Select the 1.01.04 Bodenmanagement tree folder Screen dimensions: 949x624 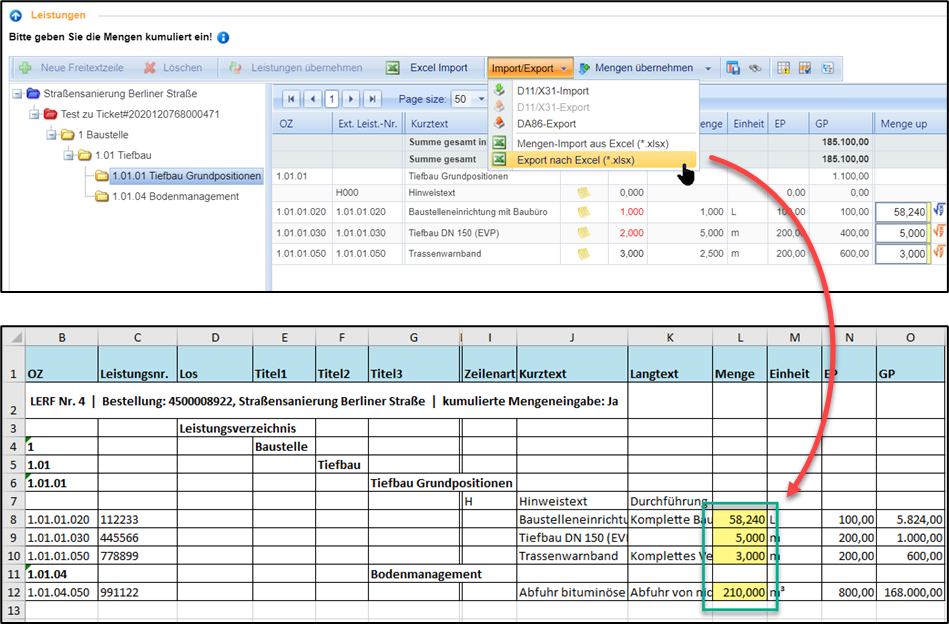(x=175, y=196)
